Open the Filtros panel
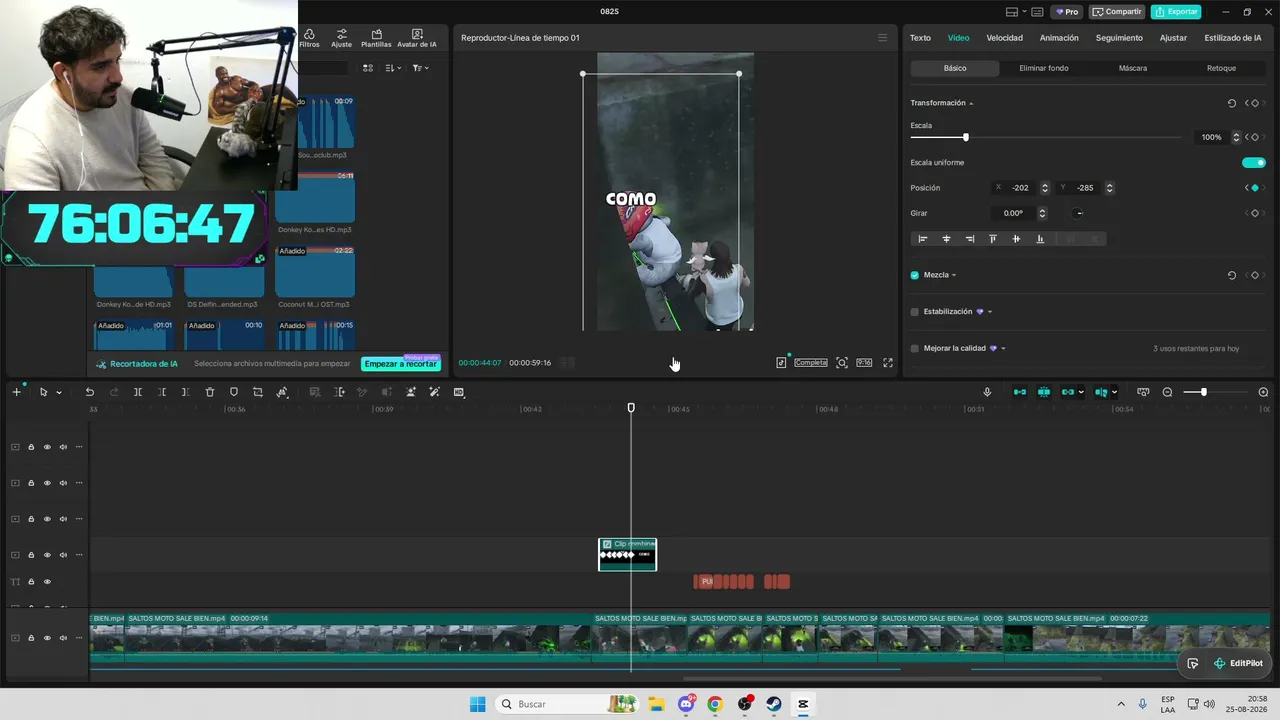1280x720 pixels. pyautogui.click(x=309, y=38)
